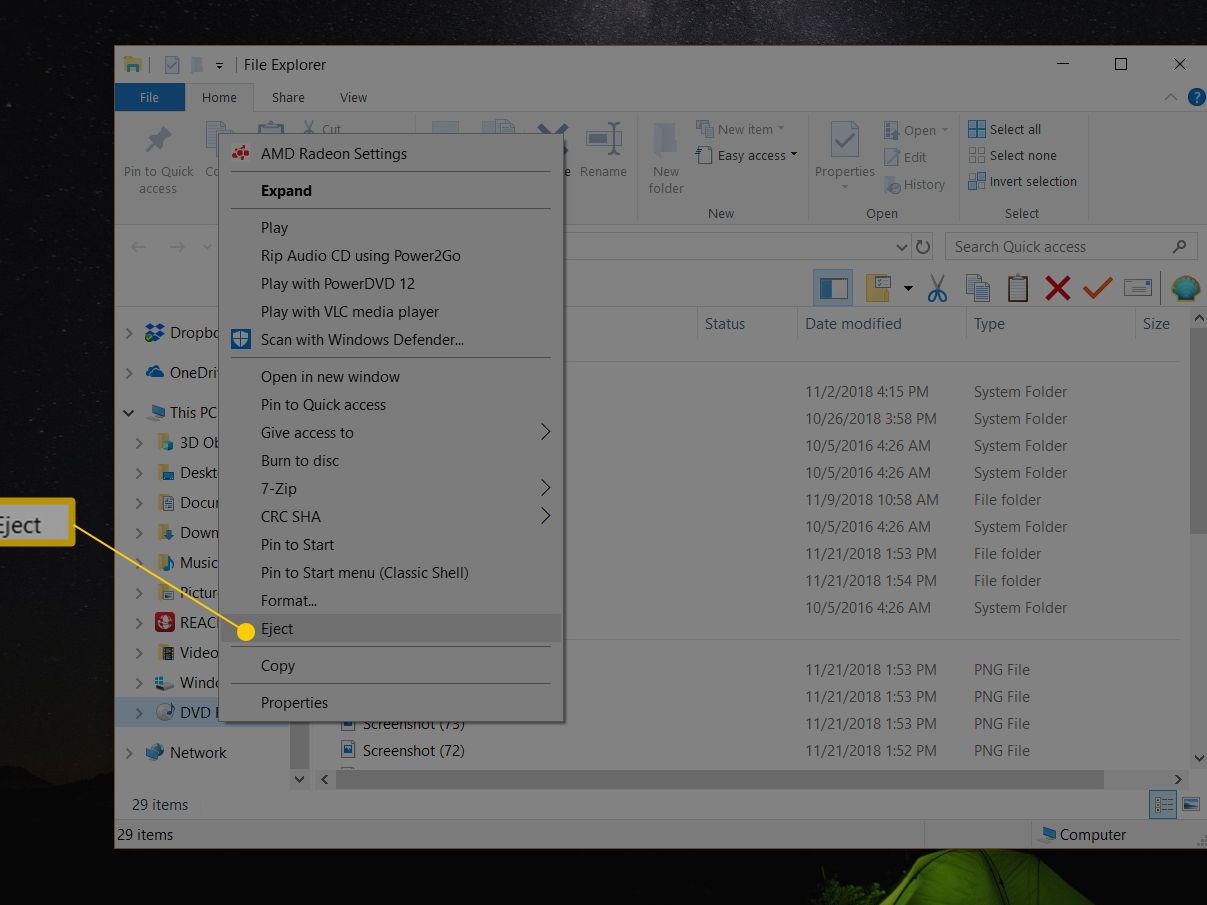Click Select all in the ribbon
Screen dimensions: 1207x905
1005,129
